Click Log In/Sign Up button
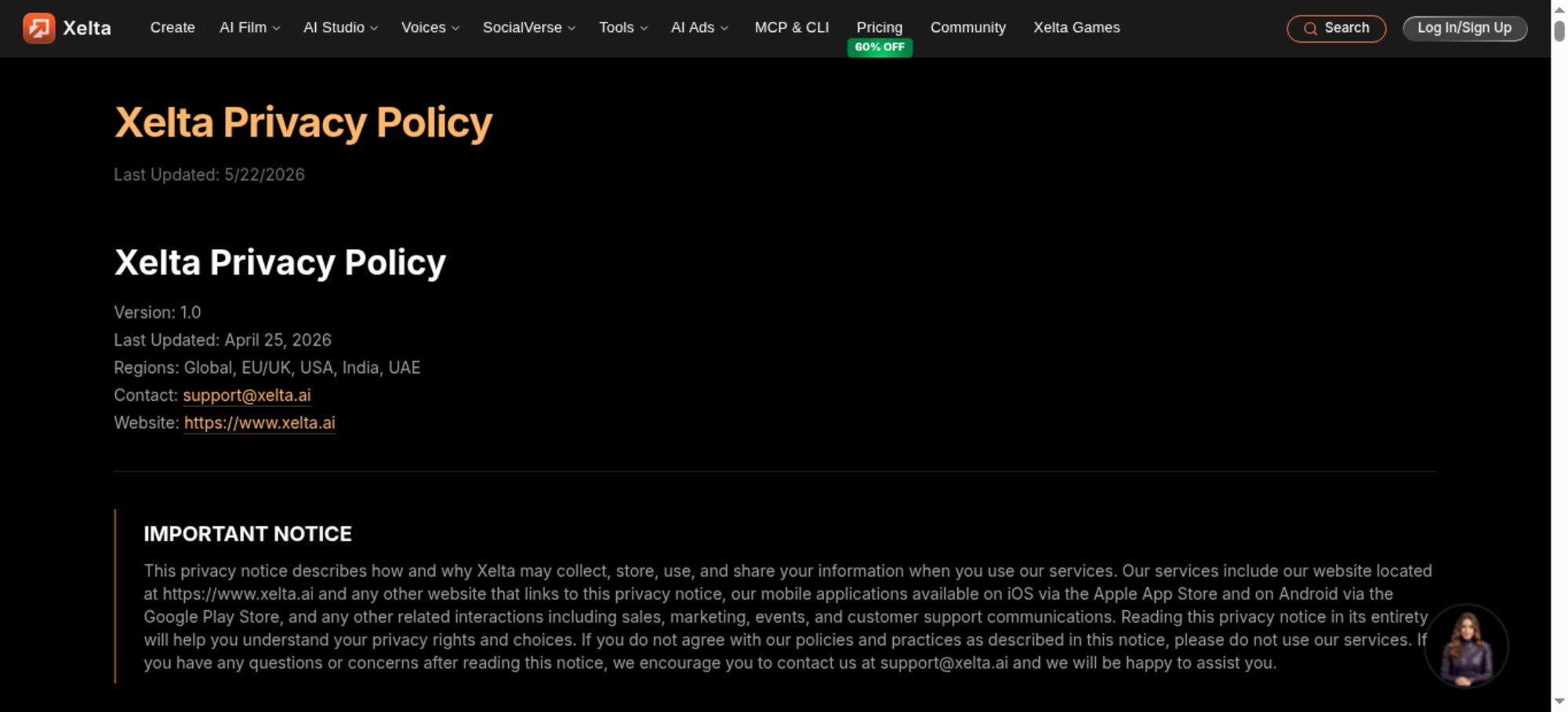 [1465, 28]
